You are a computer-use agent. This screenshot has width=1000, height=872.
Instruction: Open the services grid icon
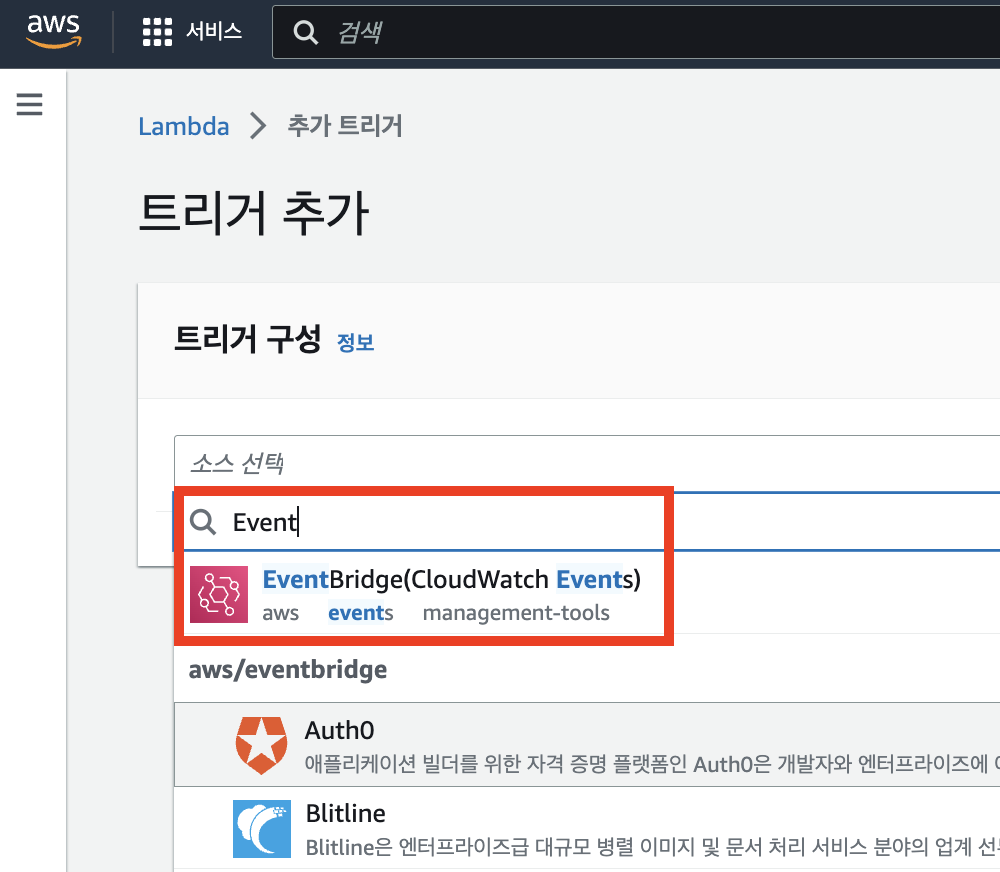pos(157,31)
